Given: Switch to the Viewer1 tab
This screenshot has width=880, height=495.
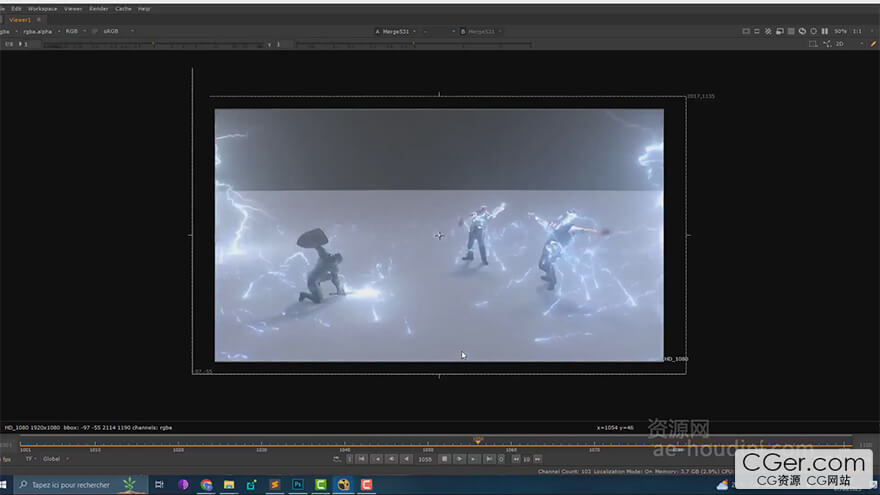Looking at the screenshot, I should click(21, 19).
